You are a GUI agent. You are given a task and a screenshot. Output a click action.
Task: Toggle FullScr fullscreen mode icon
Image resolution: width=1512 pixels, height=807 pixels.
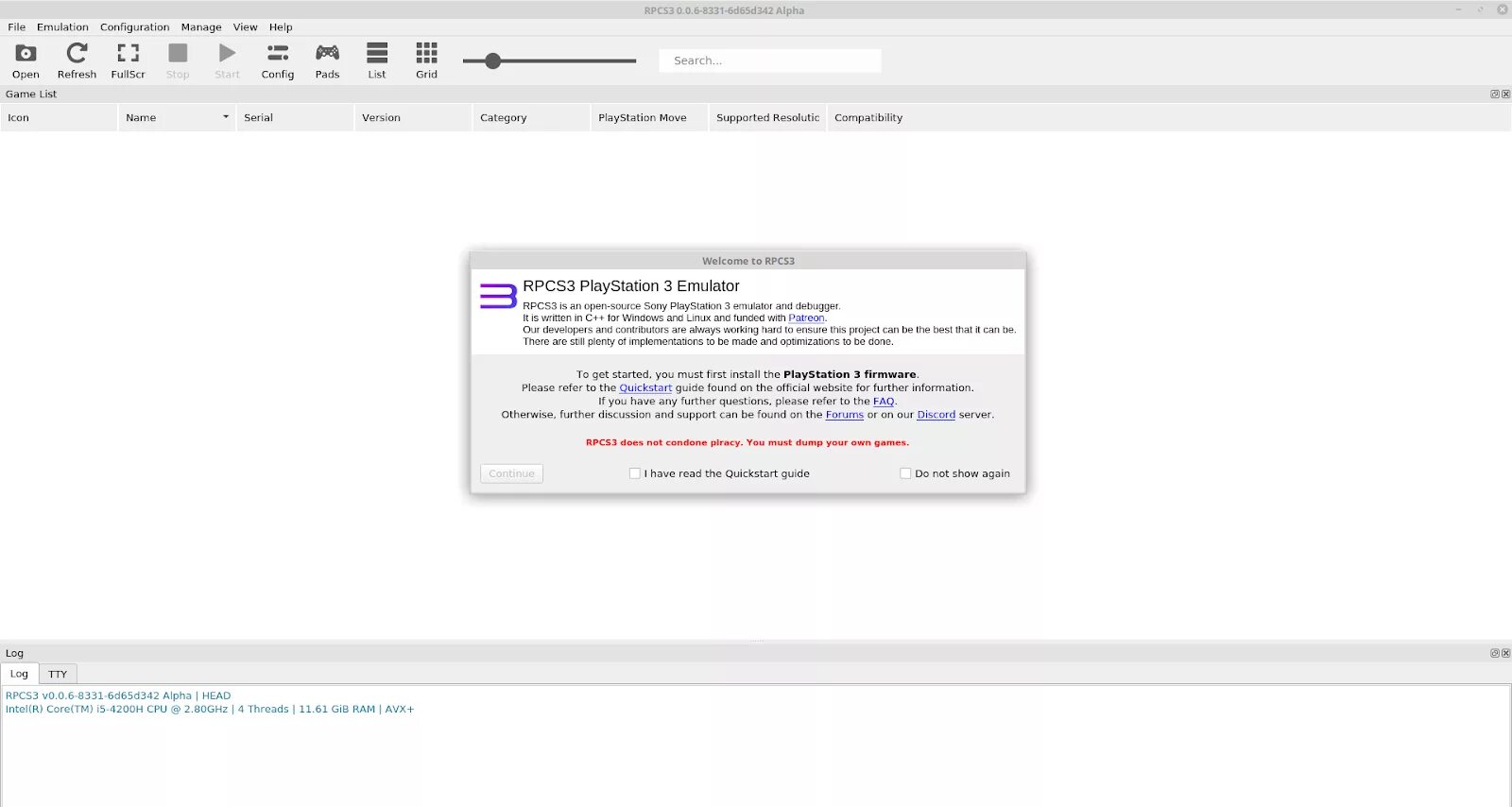point(128,60)
